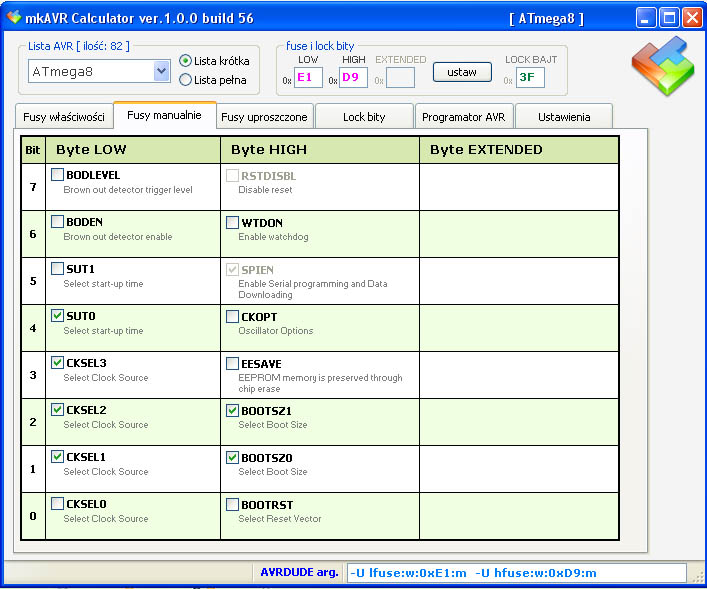Click the 'Oscillator Options' description
The height and width of the screenshot is (589, 707).
click(275, 331)
